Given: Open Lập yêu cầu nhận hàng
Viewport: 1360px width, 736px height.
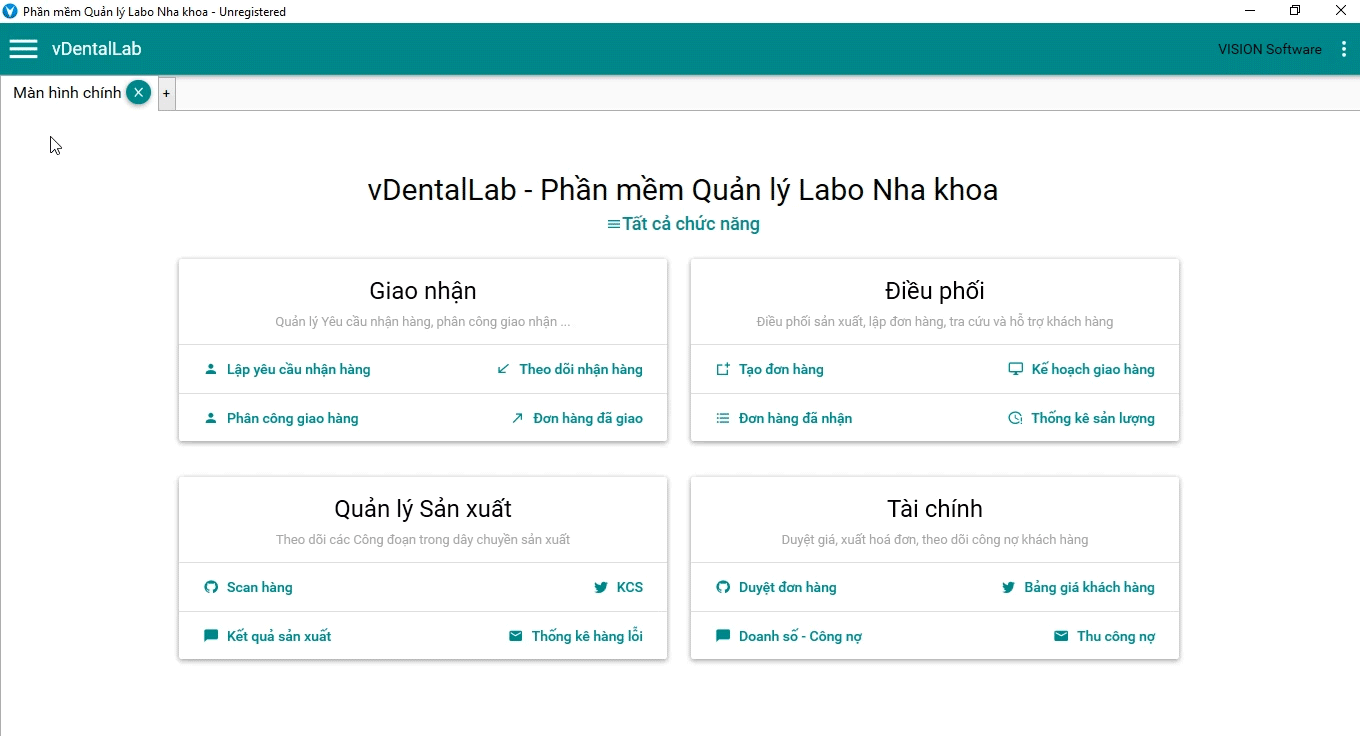Looking at the screenshot, I should (298, 370).
